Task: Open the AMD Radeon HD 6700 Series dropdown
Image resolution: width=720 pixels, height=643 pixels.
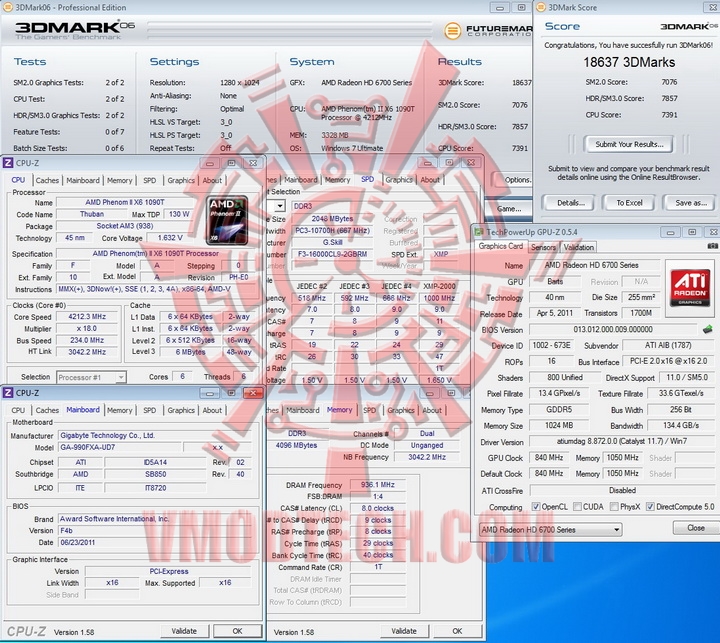Action: pos(551,530)
